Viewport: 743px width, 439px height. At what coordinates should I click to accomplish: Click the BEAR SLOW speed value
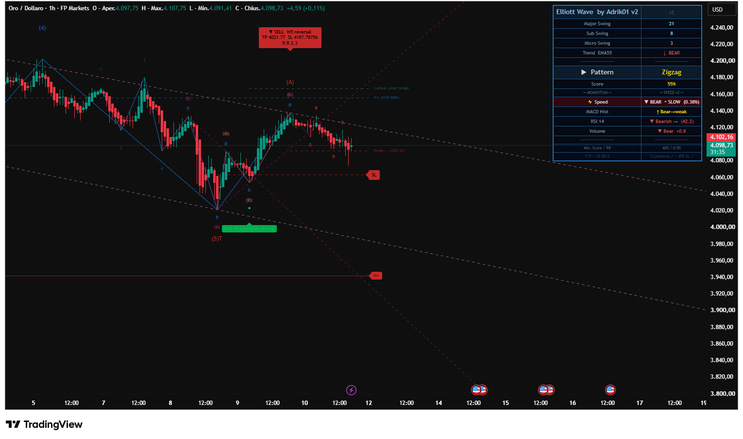coord(671,102)
